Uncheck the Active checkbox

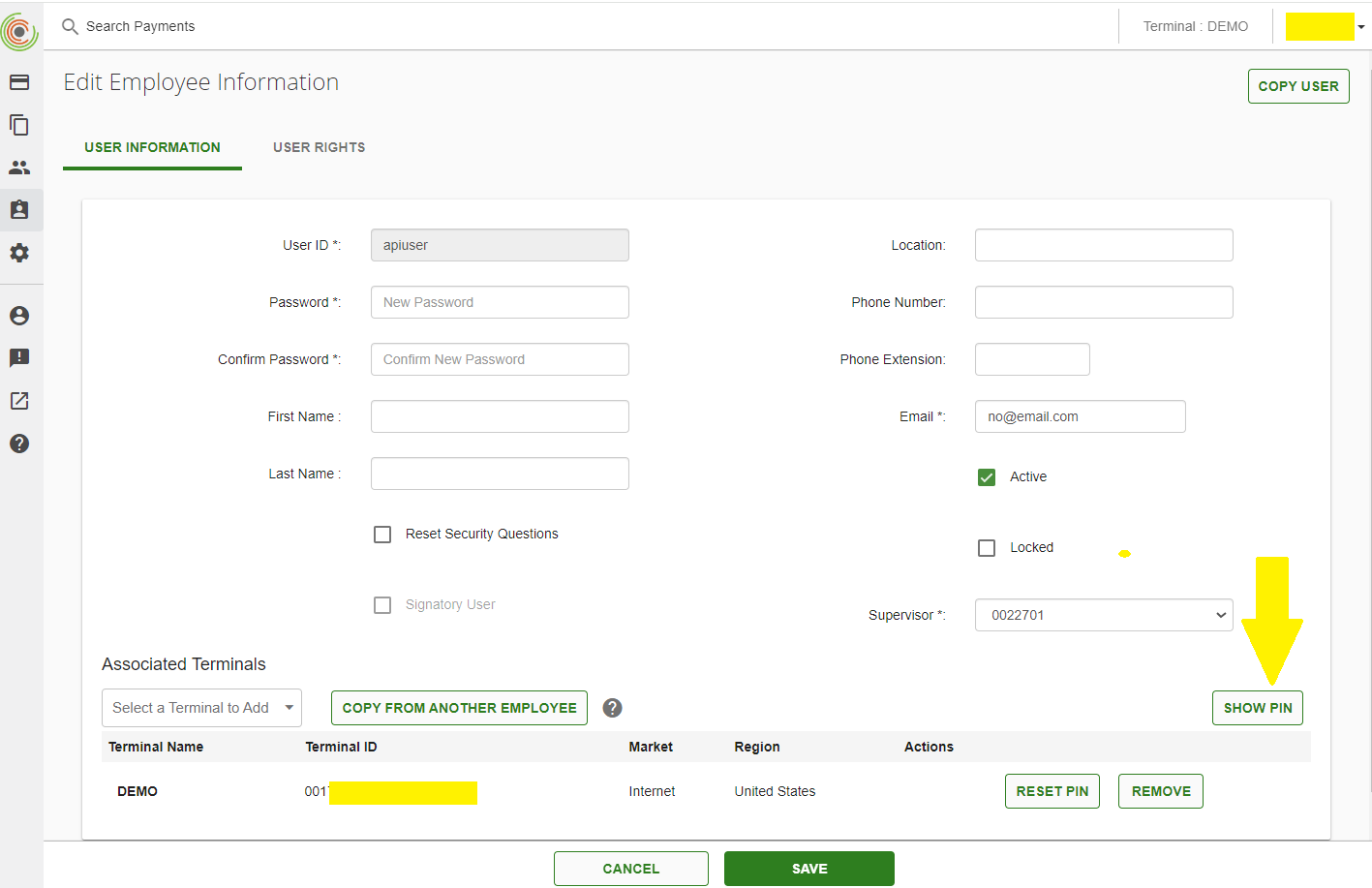pyautogui.click(x=987, y=477)
